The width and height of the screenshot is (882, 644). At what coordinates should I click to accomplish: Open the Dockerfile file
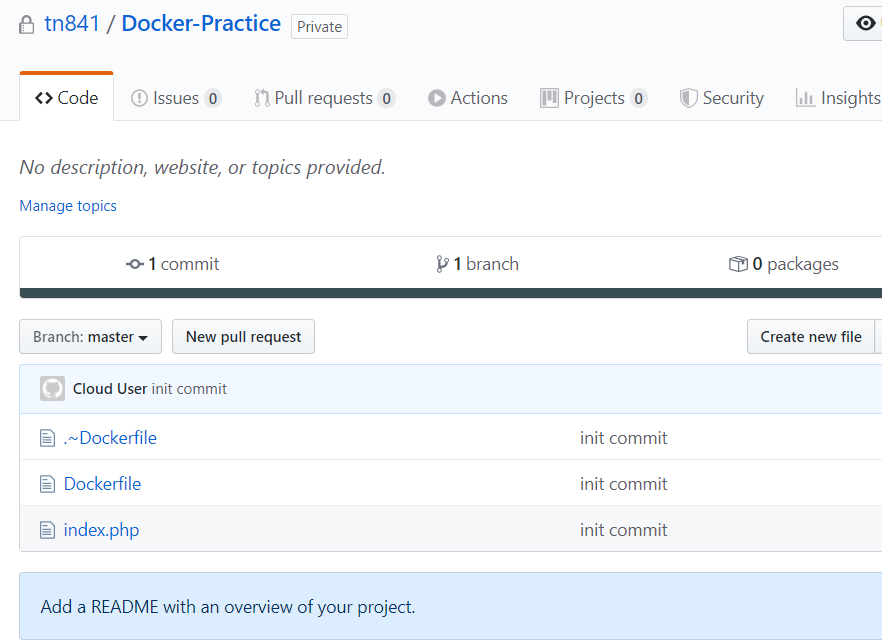click(102, 483)
